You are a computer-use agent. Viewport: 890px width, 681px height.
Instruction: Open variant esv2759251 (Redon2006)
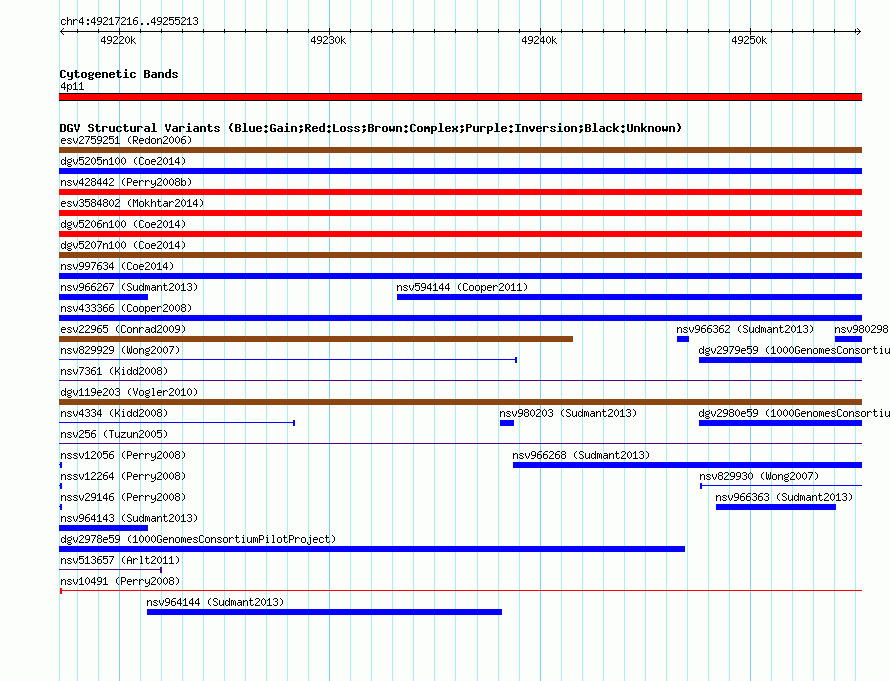(x=126, y=140)
